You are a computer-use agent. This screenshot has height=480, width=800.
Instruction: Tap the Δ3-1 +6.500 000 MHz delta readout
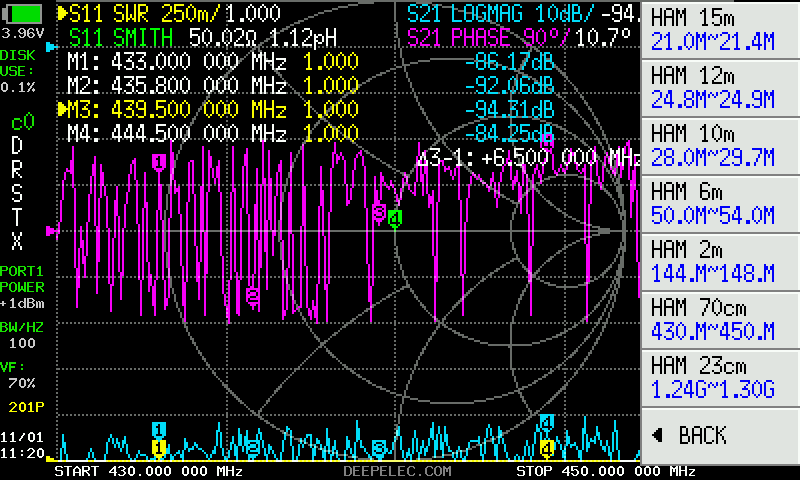click(529, 158)
